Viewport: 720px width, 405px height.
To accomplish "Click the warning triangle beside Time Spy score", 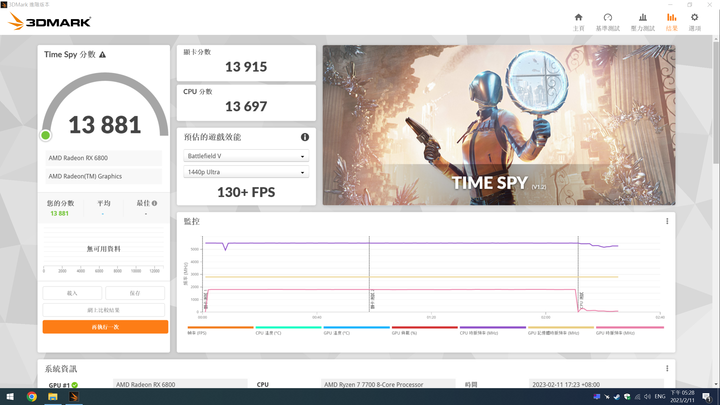I will 102,55.
